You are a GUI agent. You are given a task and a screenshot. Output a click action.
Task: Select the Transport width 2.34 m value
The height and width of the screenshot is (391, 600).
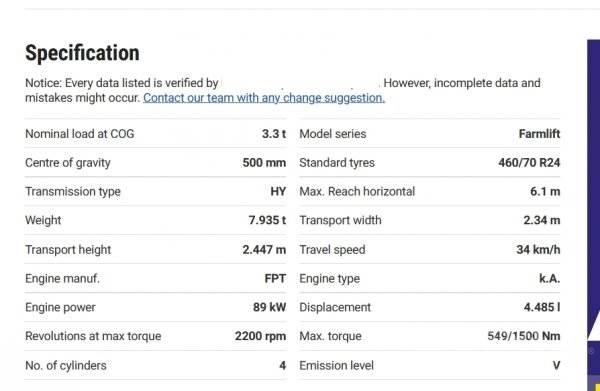coord(541,220)
